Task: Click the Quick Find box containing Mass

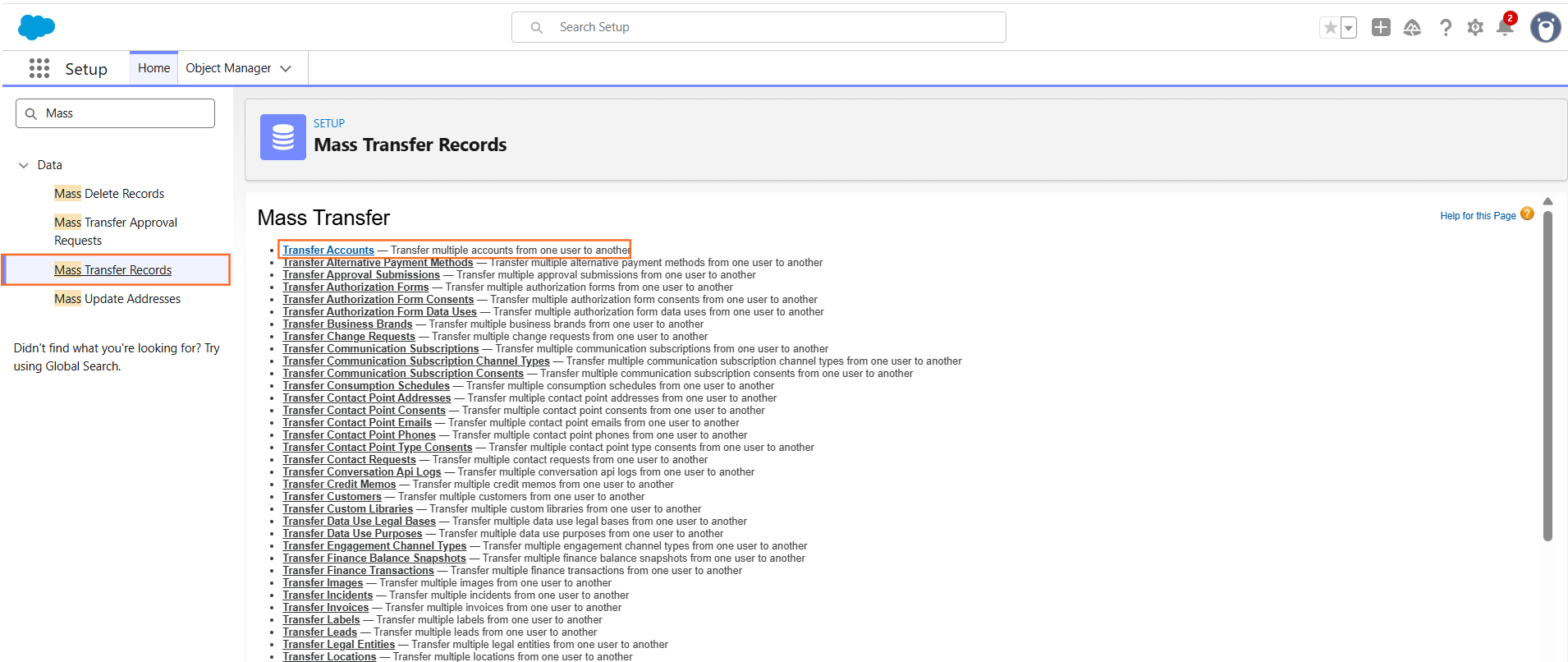Action: click(115, 113)
